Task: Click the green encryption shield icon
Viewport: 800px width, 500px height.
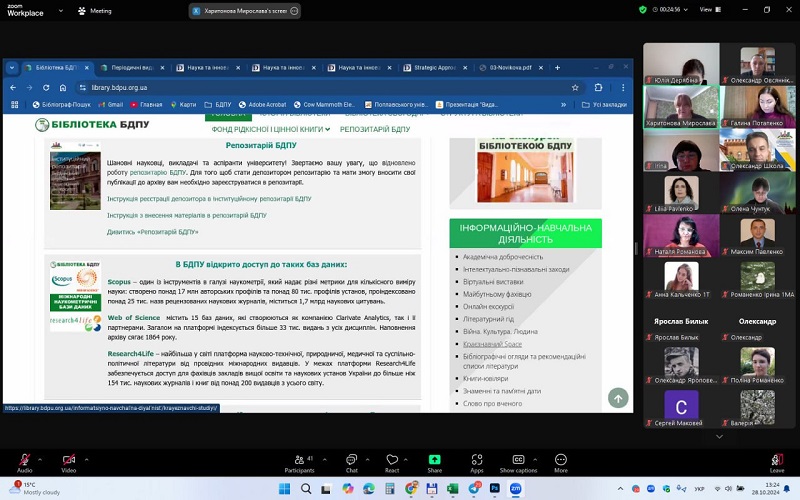Action: click(x=643, y=10)
